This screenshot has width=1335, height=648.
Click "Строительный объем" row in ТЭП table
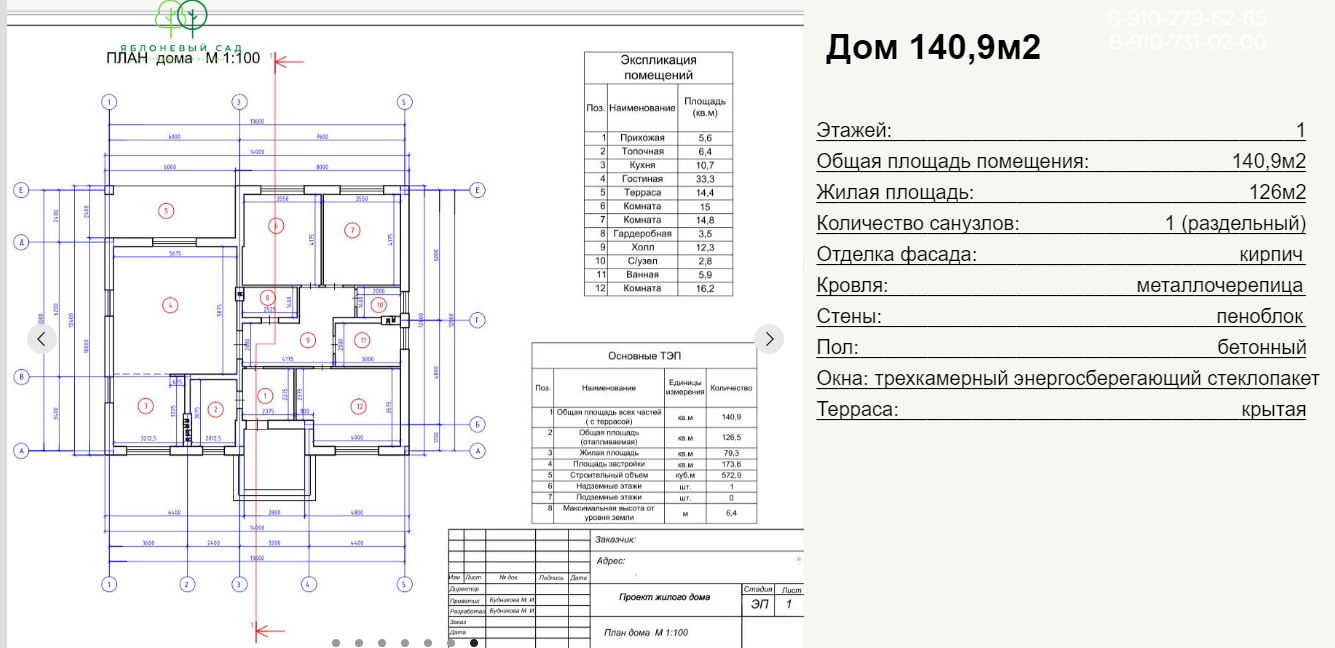[x=644, y=475]
